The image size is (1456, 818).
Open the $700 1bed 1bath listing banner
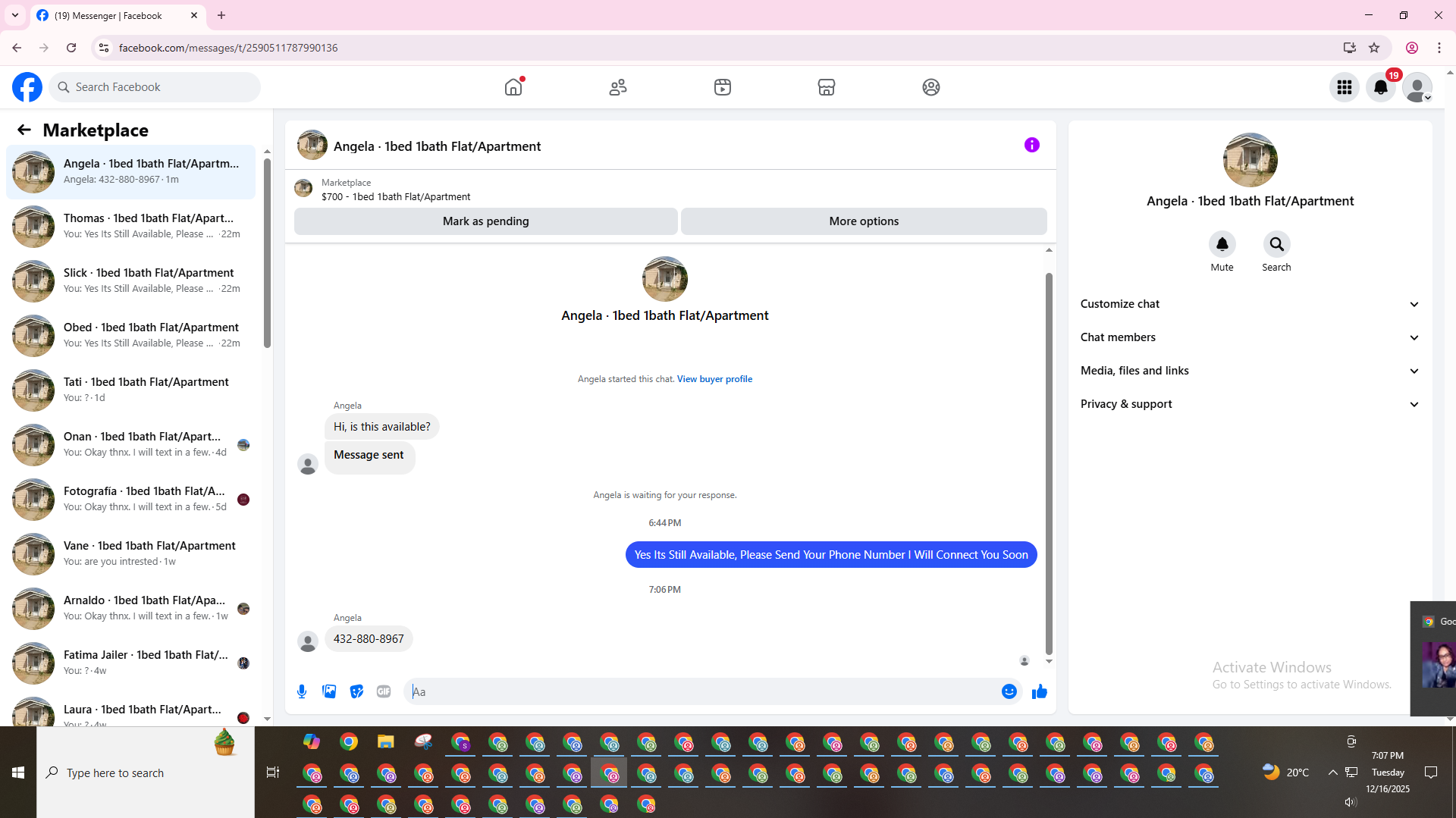pyautogui.click(x=395, y=190)
